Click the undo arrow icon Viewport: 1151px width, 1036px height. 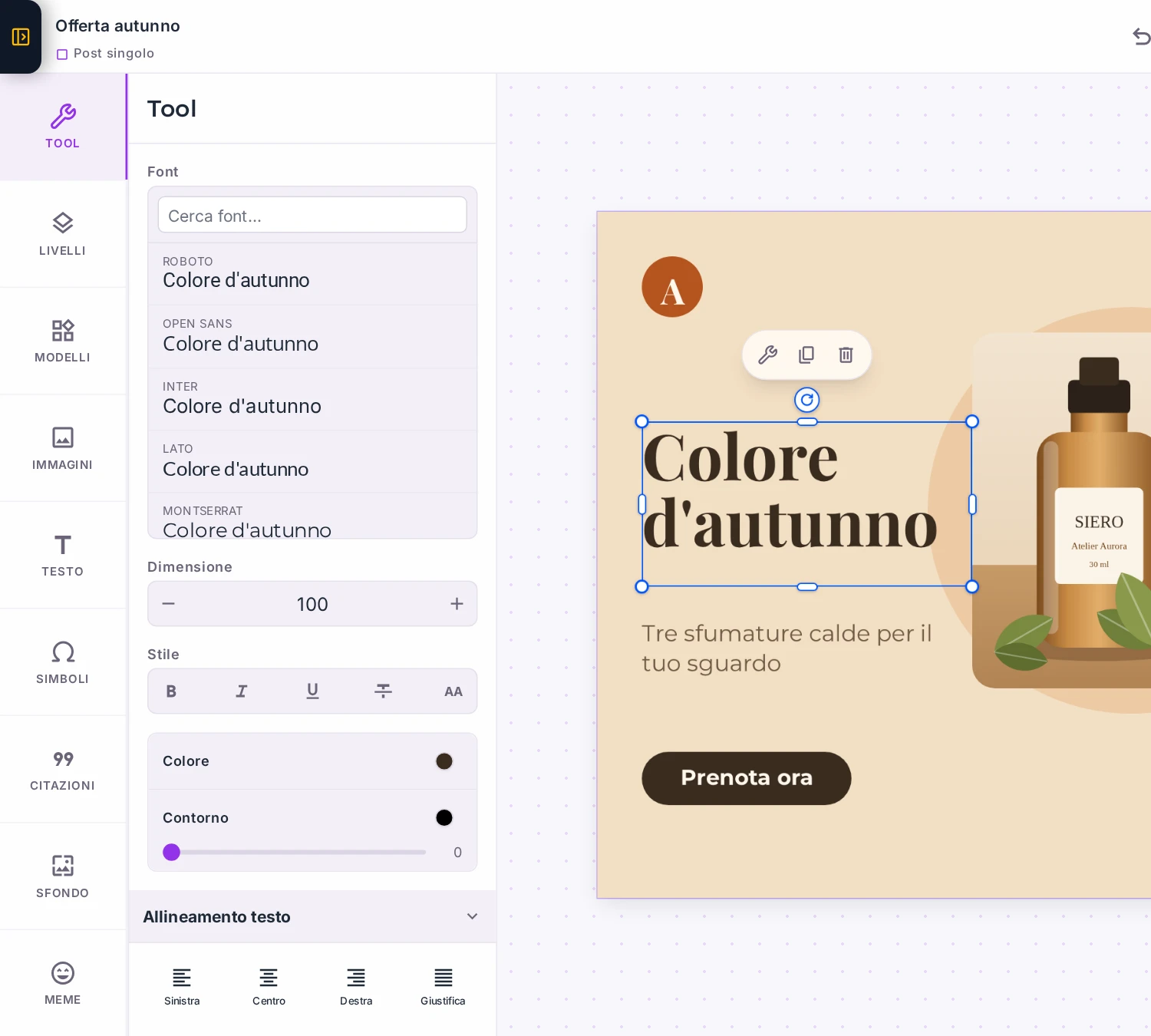[1141, 36]
